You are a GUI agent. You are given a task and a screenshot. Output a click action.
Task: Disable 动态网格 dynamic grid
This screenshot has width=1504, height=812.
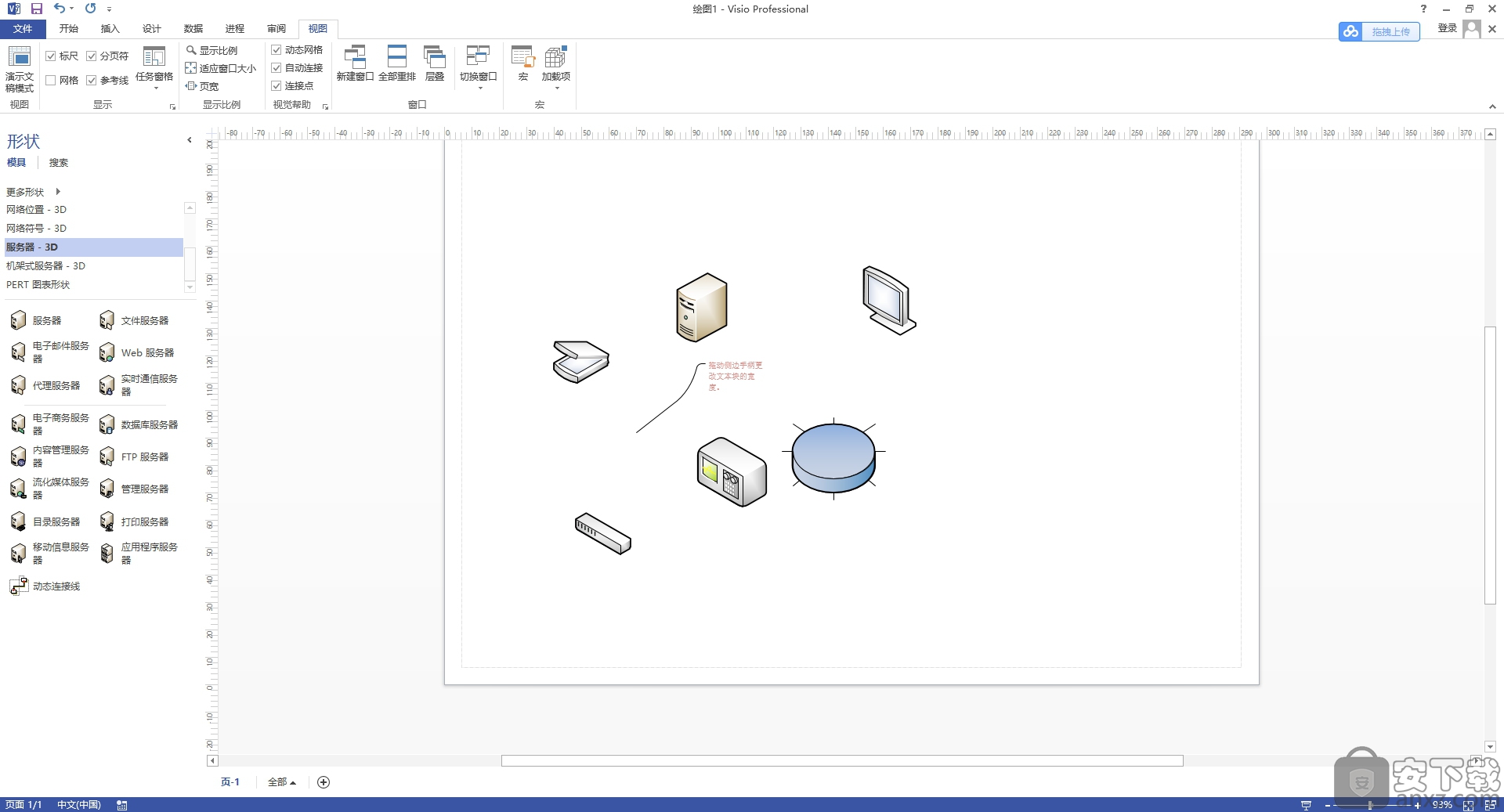click(277, 49)
